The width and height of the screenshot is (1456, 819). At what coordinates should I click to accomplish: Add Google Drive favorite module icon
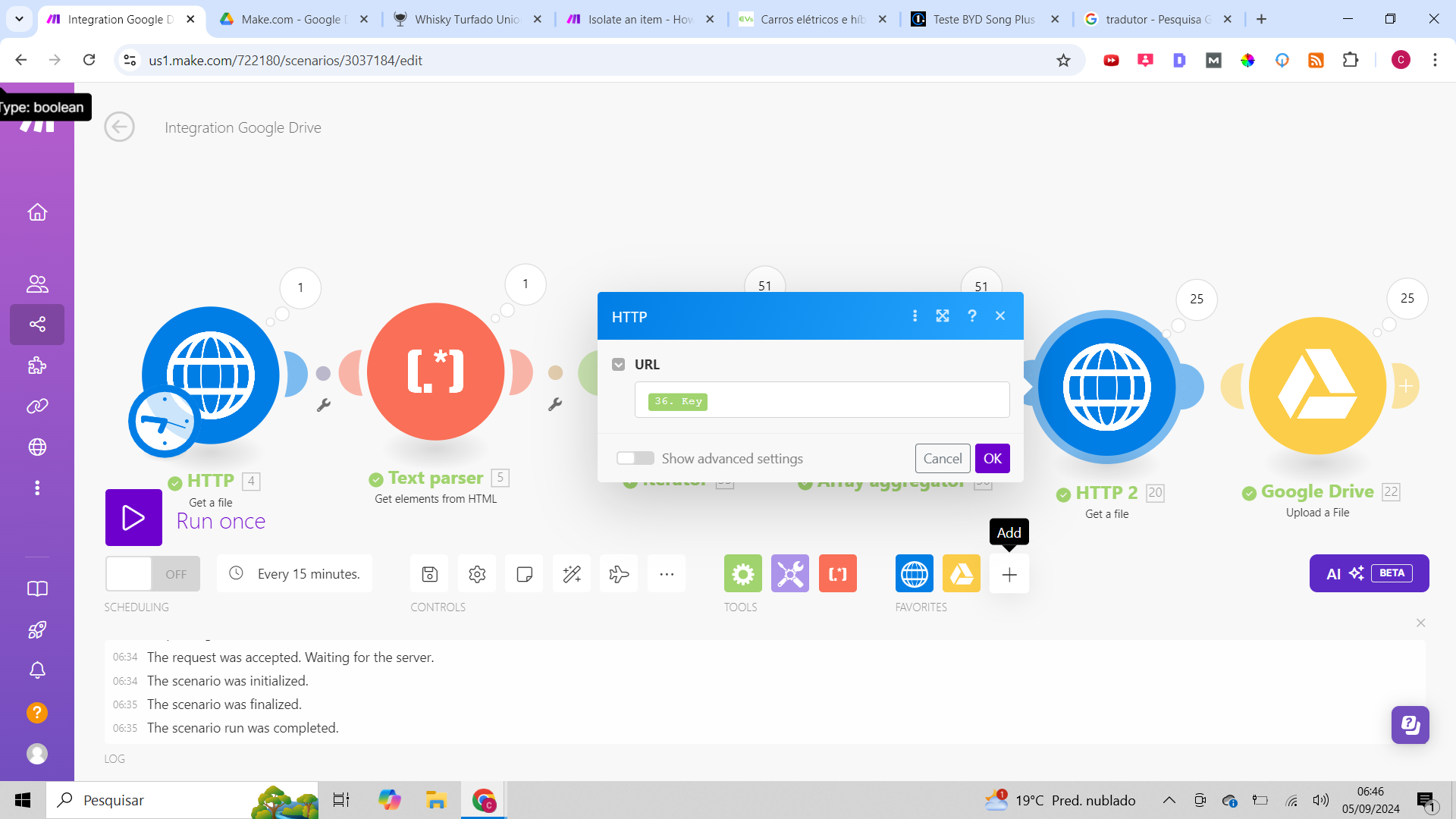[961, 574]
